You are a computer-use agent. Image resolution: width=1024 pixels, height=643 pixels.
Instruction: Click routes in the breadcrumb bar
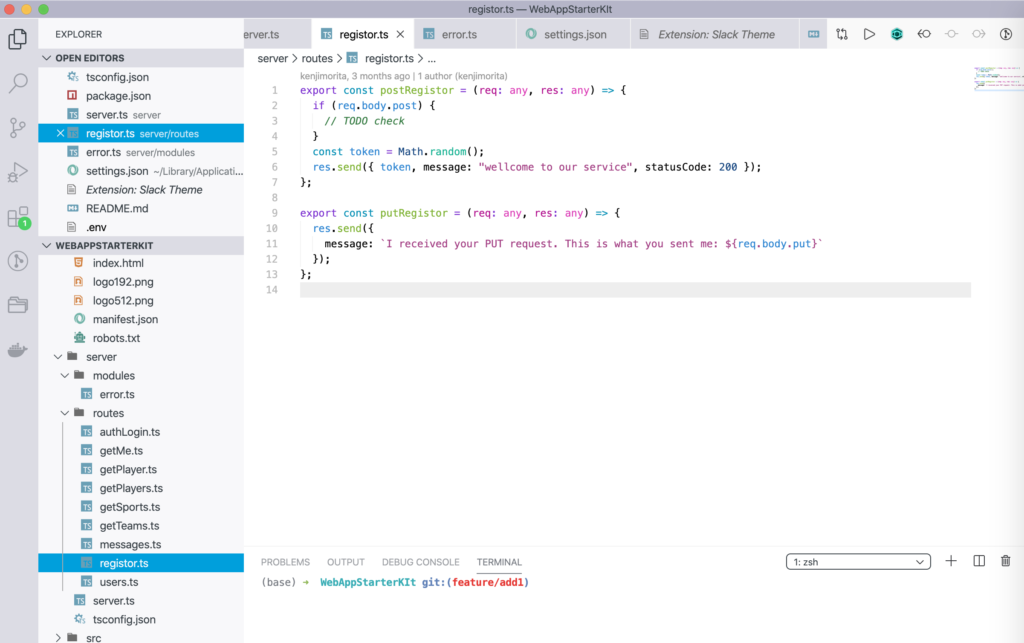pos(318,57)
